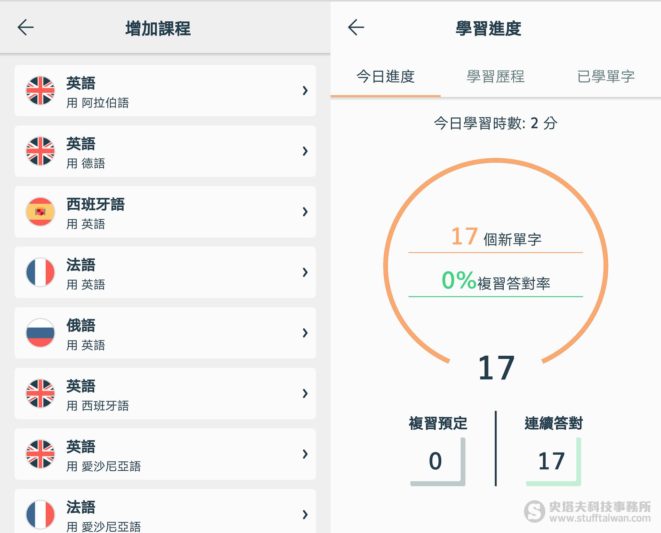The height and width of the screenshot is (533, 661).
Task: Tap UK flag of 英語 用 愛沙尼亞語
Action: click(40, 454)
